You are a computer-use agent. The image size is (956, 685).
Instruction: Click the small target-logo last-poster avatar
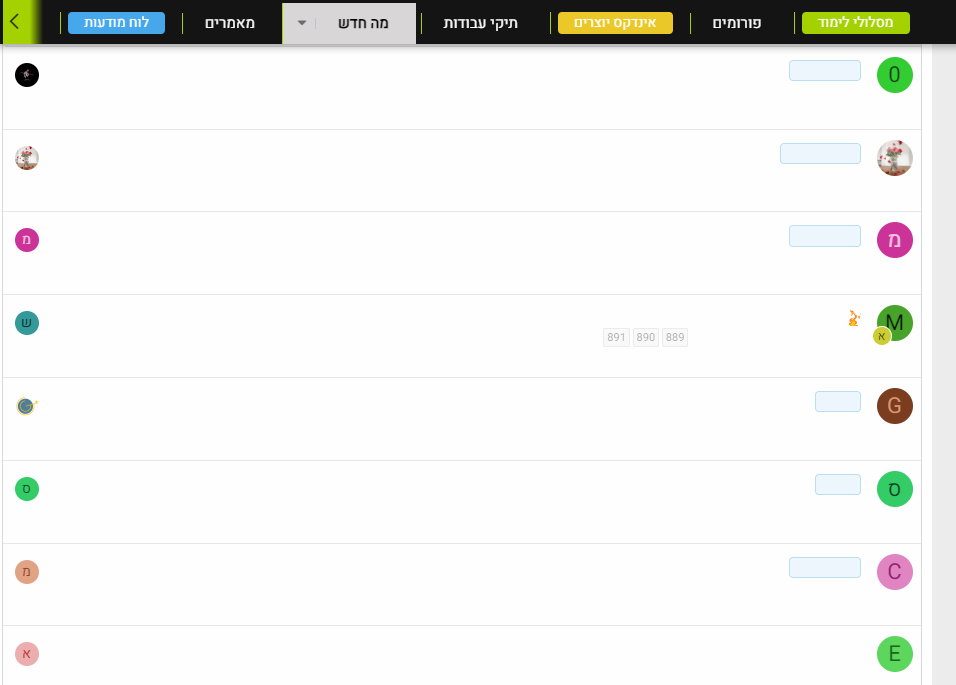coord(27,406)
